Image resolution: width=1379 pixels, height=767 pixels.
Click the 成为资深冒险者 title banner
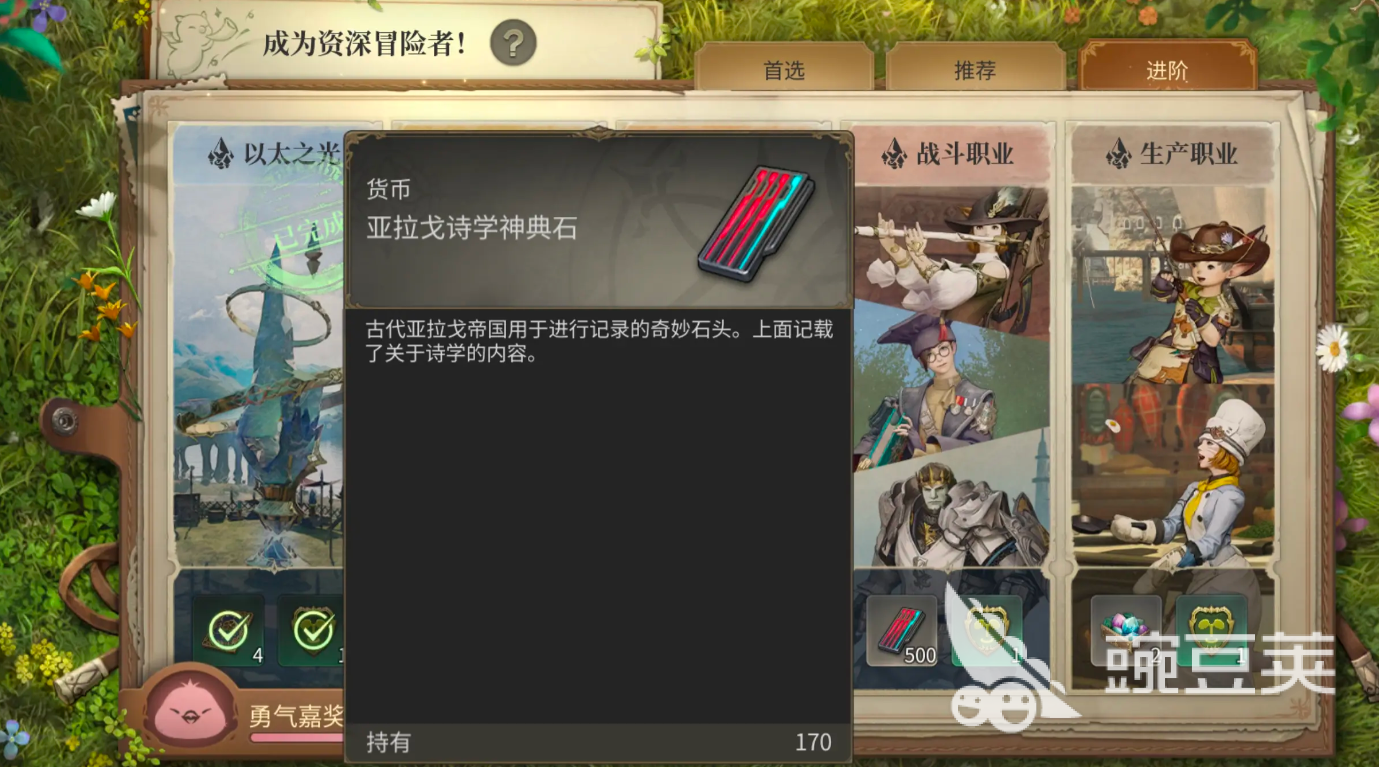pos(365,43)
